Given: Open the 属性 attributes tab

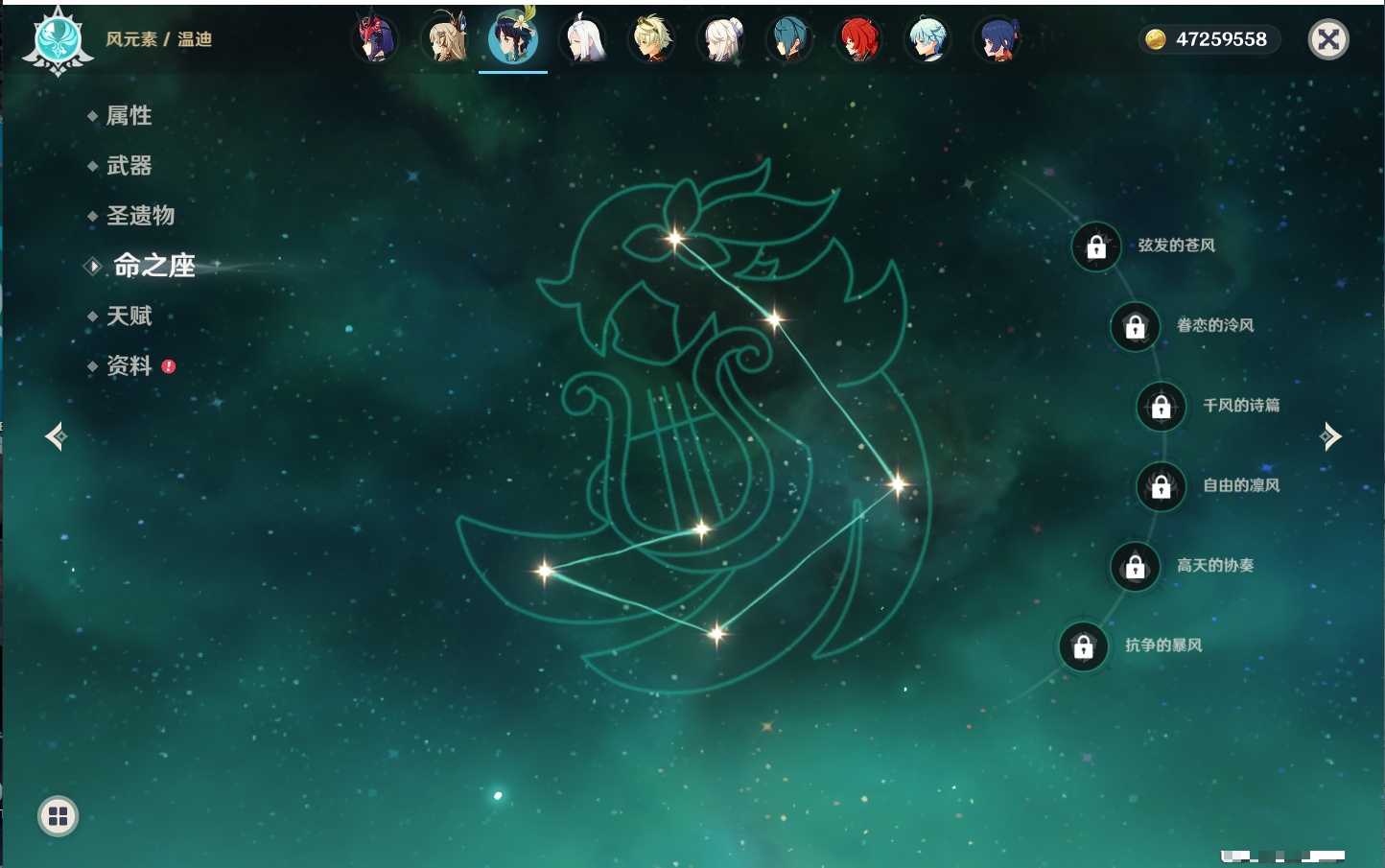Looking at the screenshot, I should coord(129,116).
